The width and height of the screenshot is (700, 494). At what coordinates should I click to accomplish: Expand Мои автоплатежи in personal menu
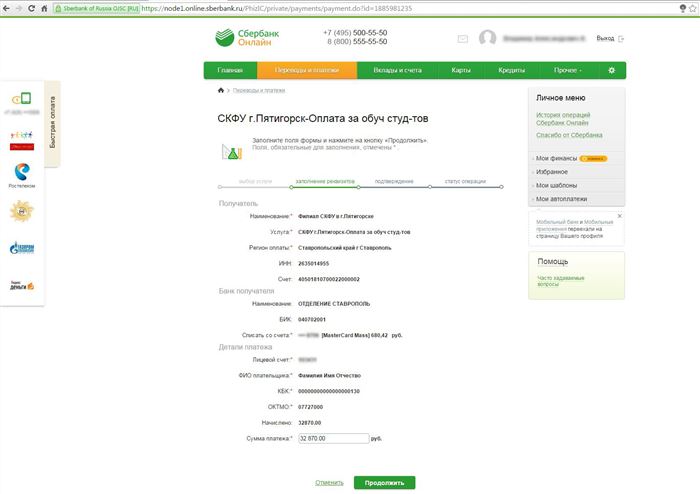(561, 199)
